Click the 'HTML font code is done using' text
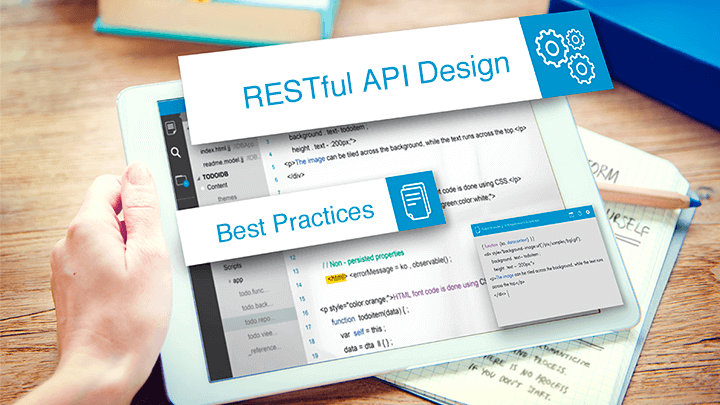Viewport: 720px width, 405px height. (x=435, y=290)
